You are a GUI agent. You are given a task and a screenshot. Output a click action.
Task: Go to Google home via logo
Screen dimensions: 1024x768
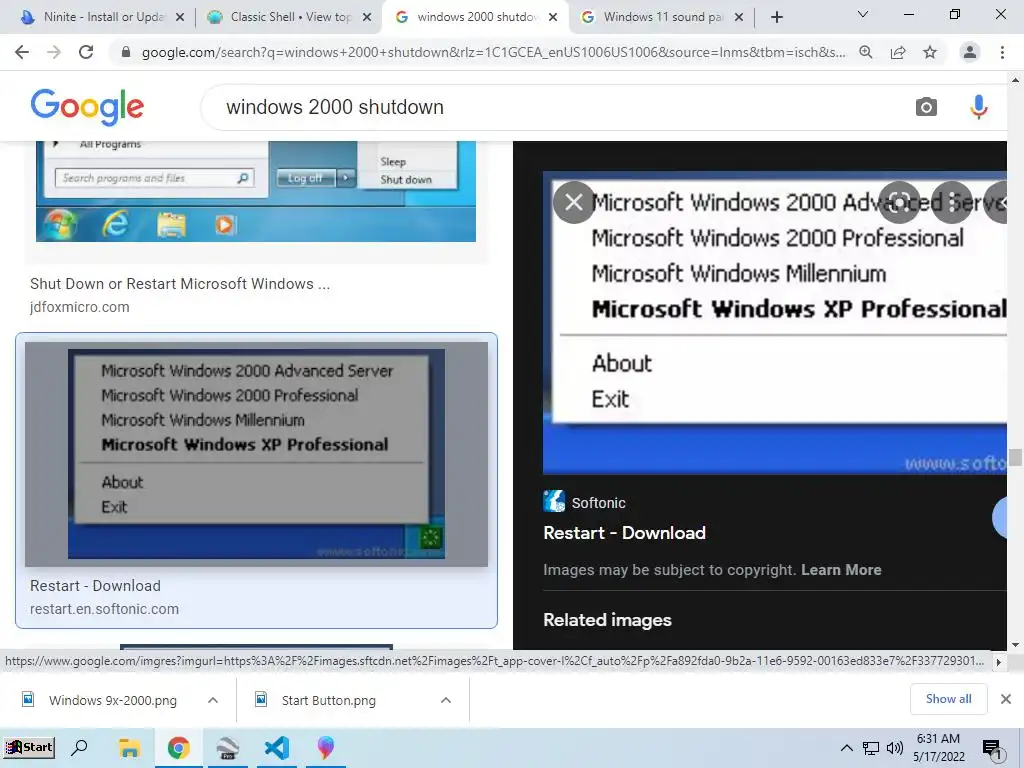click(x=87, y=106)
